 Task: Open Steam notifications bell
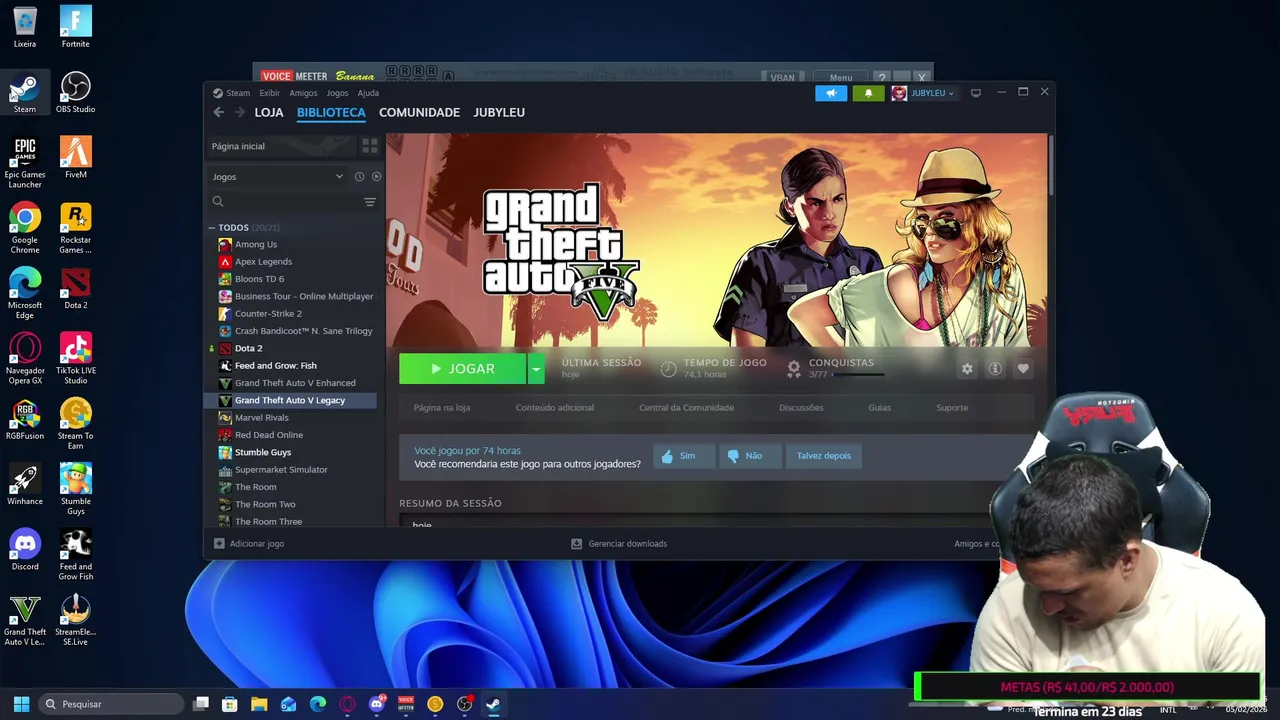coord(868,93)
